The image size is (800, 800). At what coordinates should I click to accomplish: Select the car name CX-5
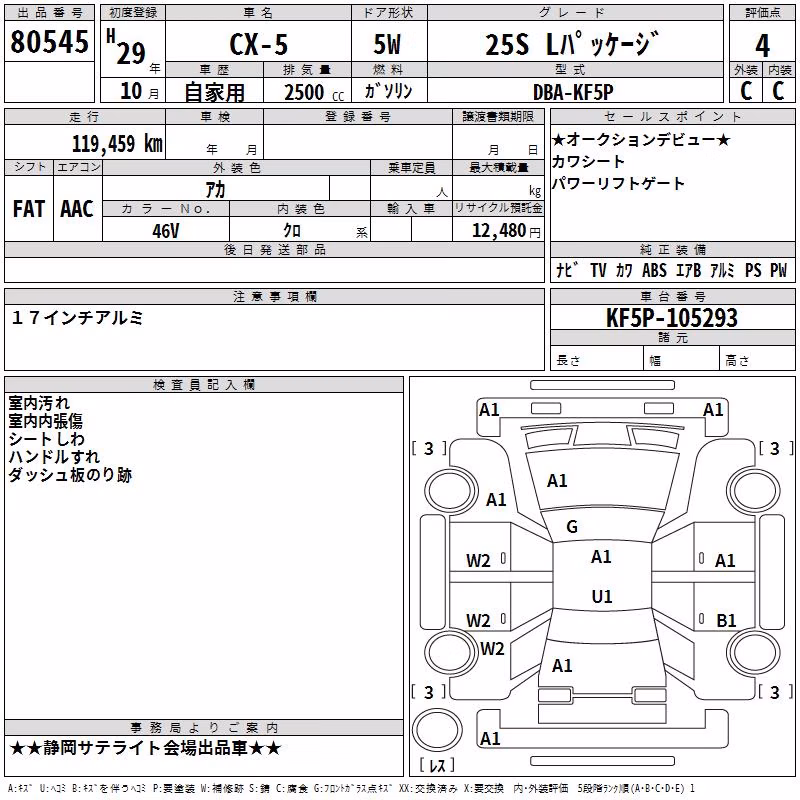[x=259, y=44]
